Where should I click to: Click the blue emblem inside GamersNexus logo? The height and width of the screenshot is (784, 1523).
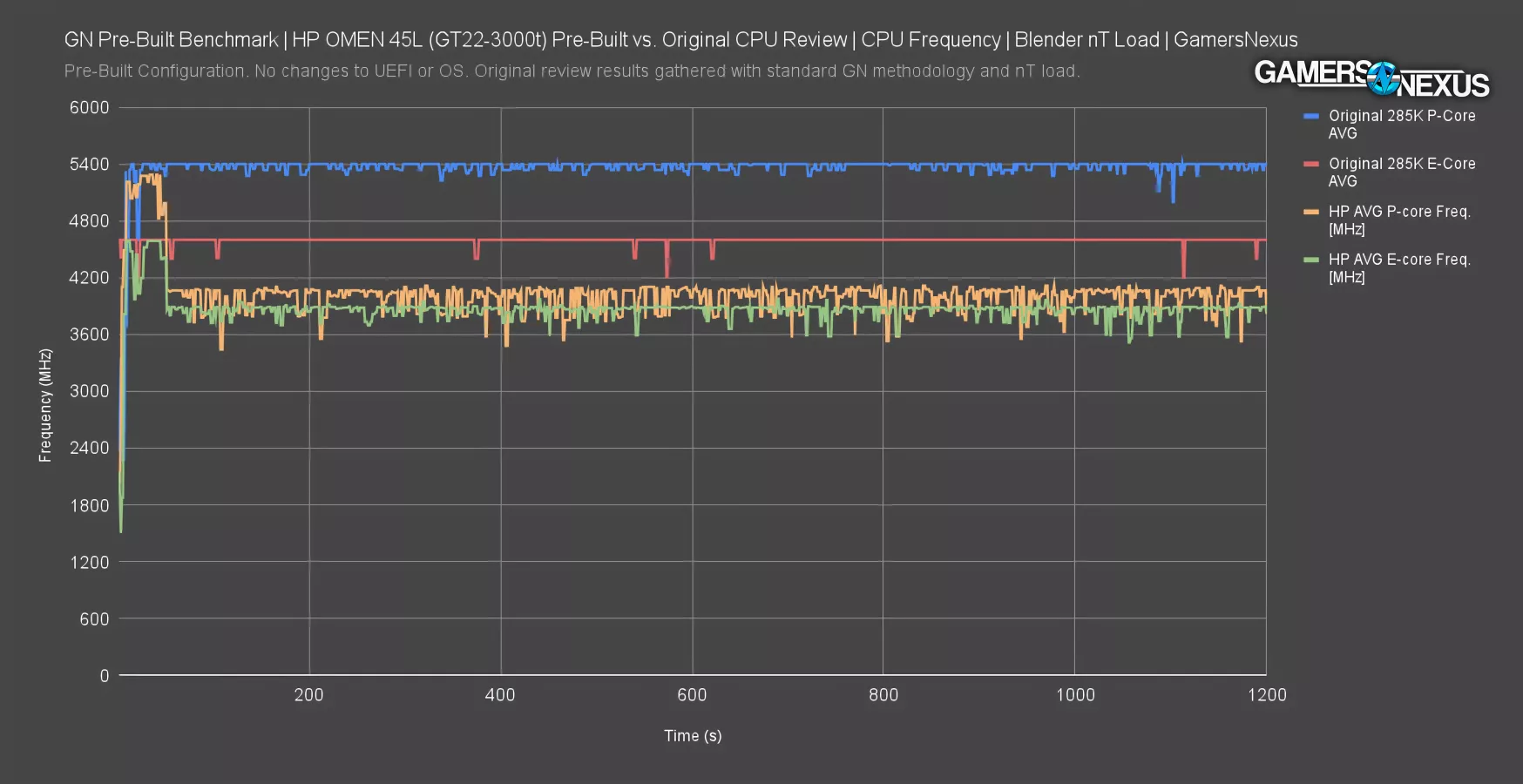pyautogui.click(x=1382, y=79)
